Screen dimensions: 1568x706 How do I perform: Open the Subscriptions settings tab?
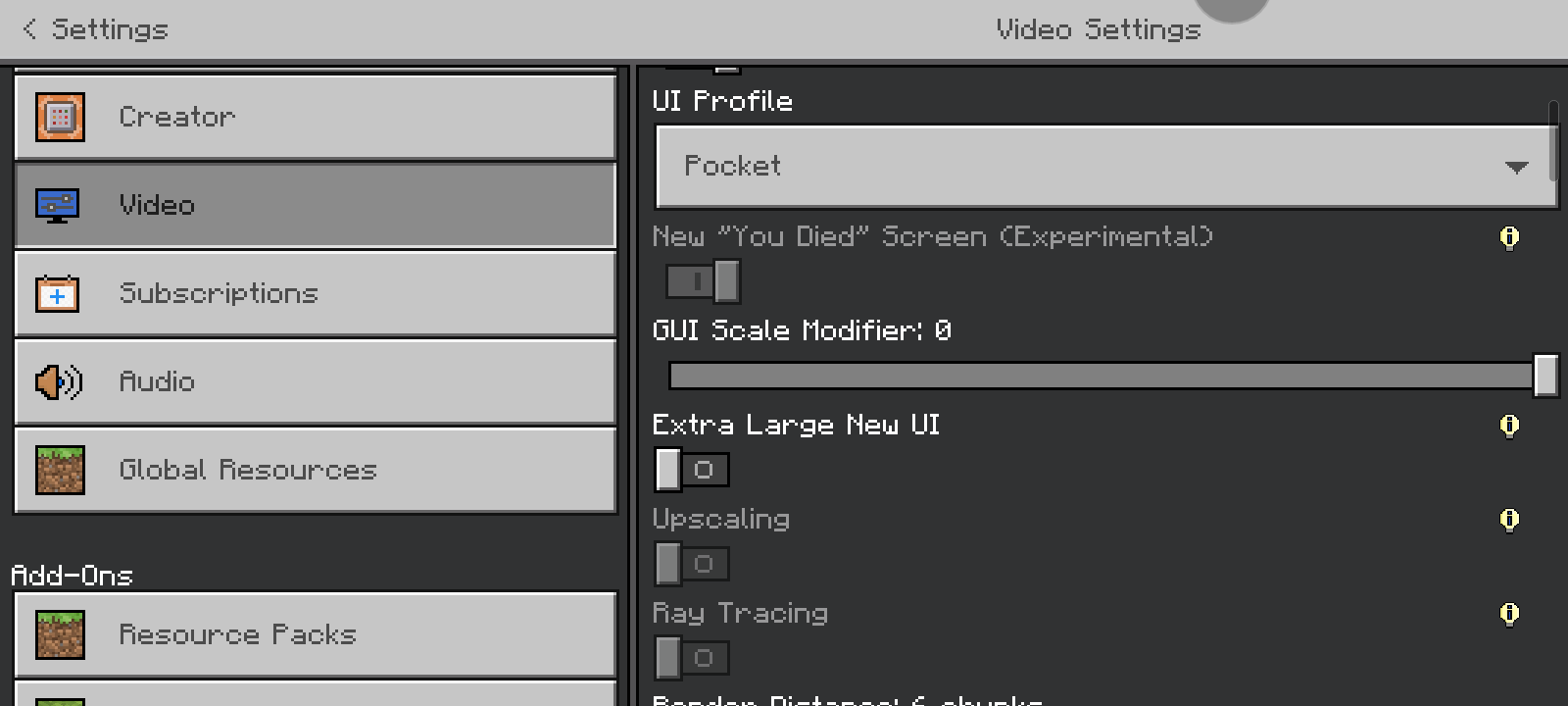(316, 293)
